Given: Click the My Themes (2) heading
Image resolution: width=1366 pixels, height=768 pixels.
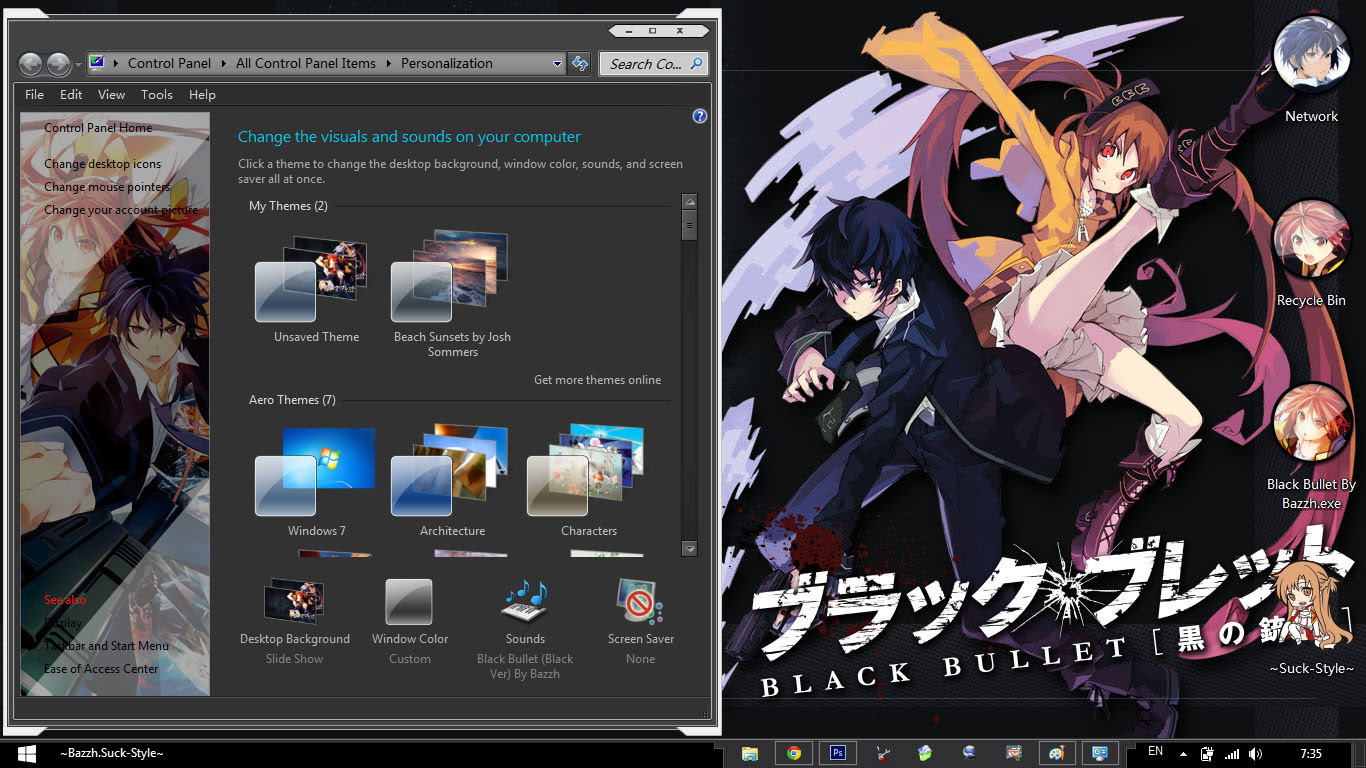Looking at the screenshot, I should pos(288,206).
